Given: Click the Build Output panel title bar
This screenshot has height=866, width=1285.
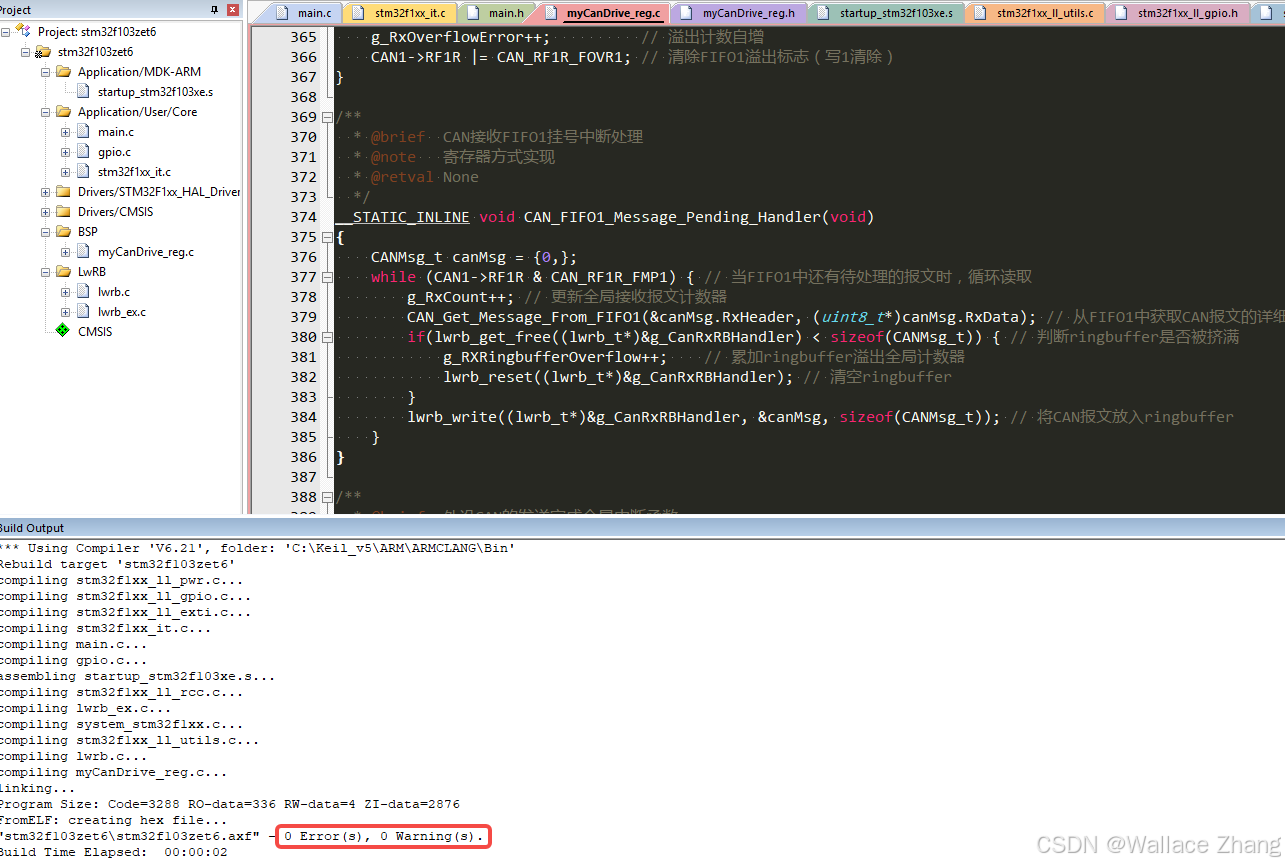Looking at the screenshot, I should [x=642, y=528].
